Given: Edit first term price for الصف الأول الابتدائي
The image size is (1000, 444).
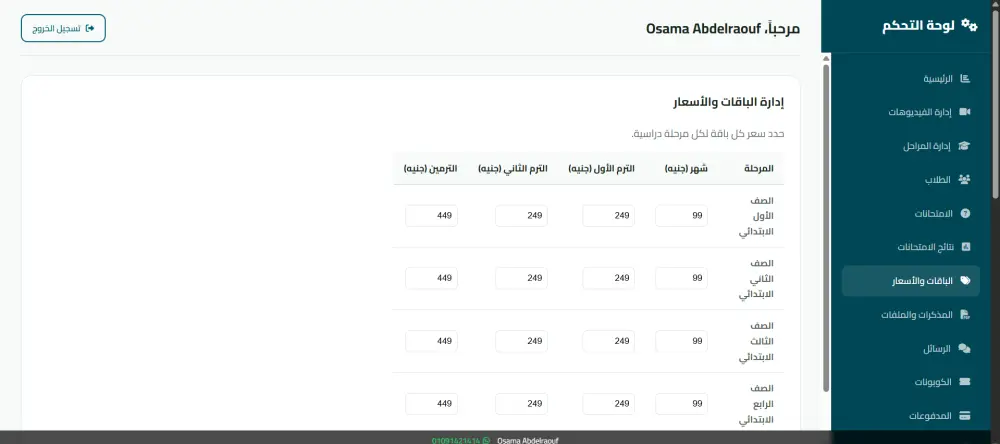Looking at the screenshot, I should (608, 216).
